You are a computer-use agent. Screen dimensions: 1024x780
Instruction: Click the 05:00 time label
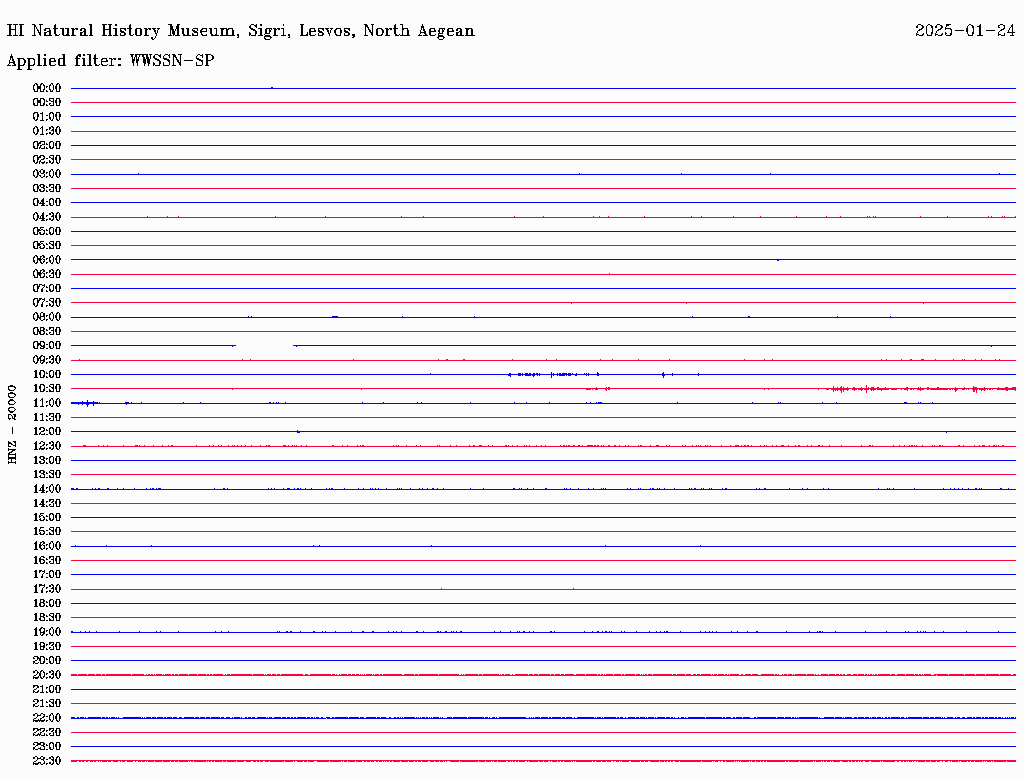tap(47, 231)
